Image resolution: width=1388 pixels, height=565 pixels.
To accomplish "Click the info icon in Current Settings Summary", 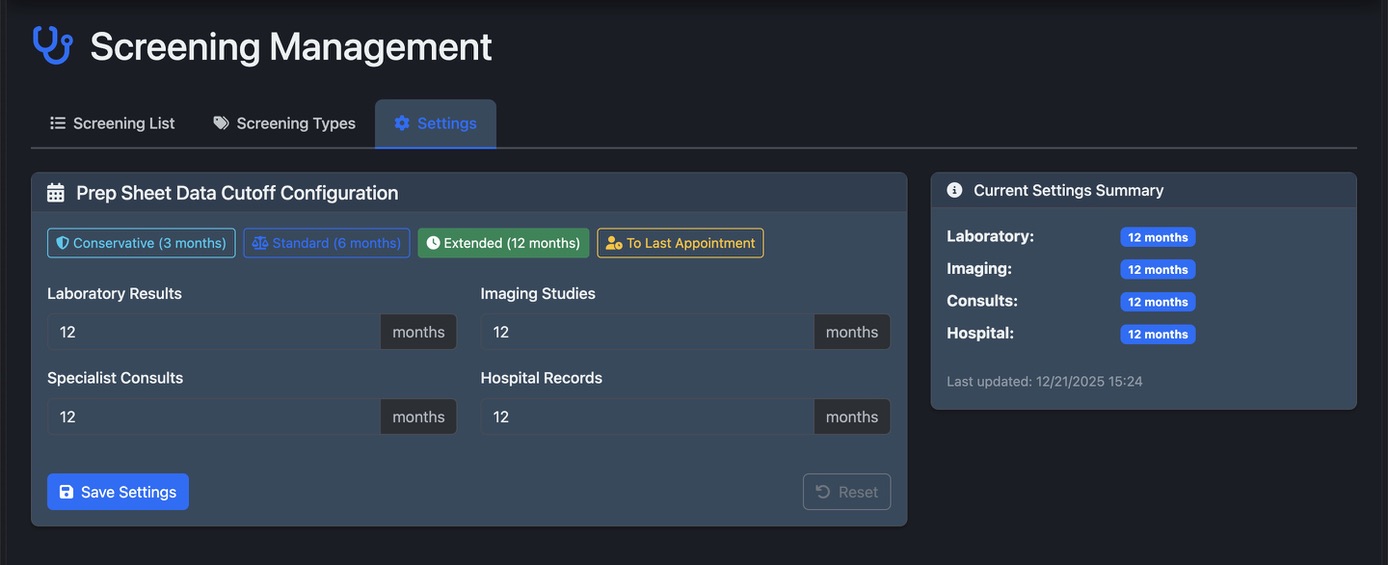I will click(954, 190).
